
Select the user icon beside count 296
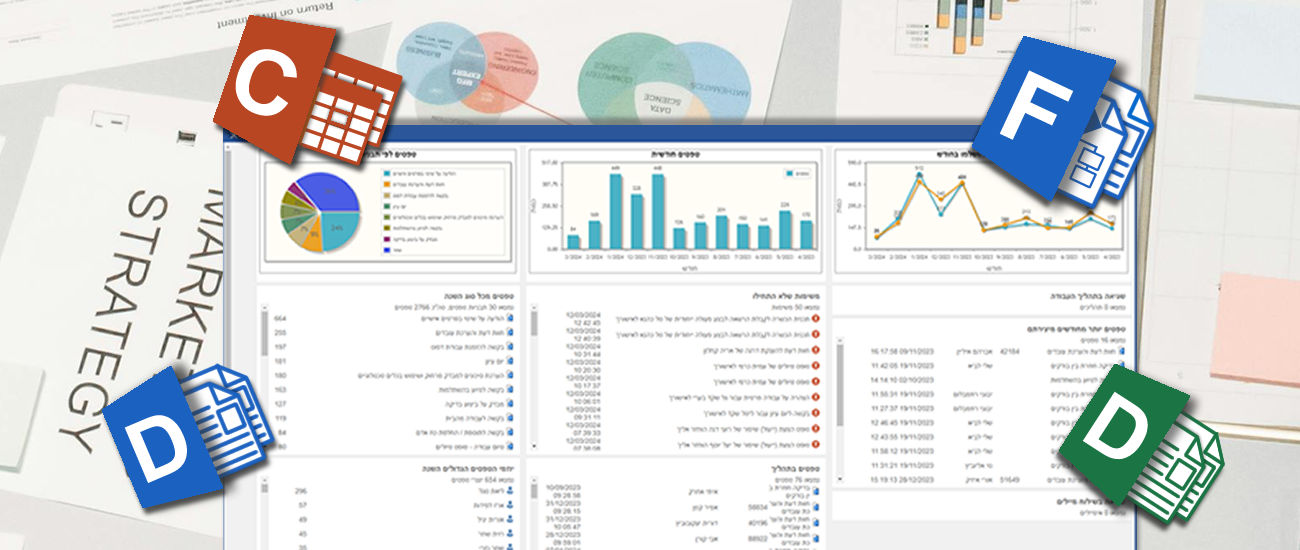click(510, 491)
